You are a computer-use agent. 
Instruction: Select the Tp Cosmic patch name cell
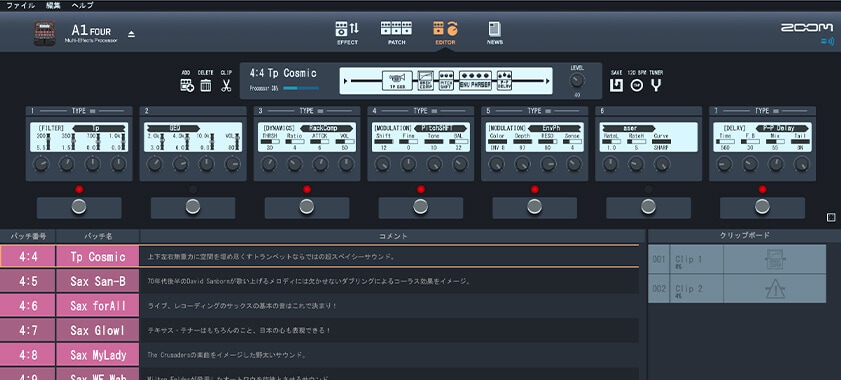click(98, 257)
